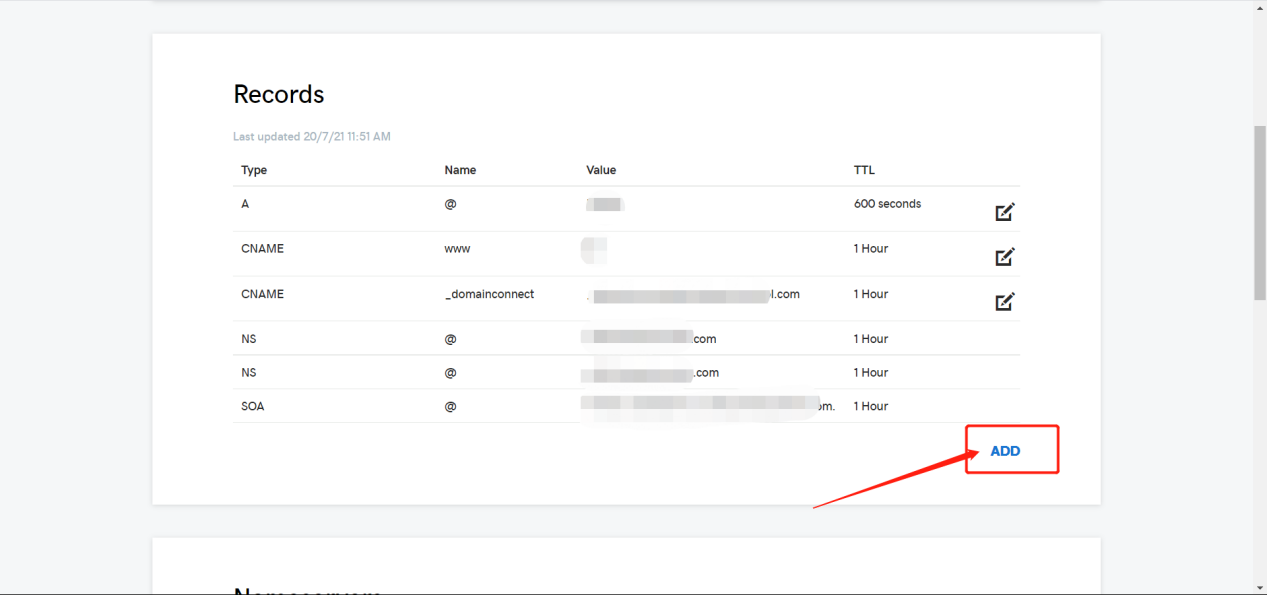Image resolution: width=1267 pixels, height=595 pixels.
Task: Click the Type column header
Action: click(x=254, y=170)
